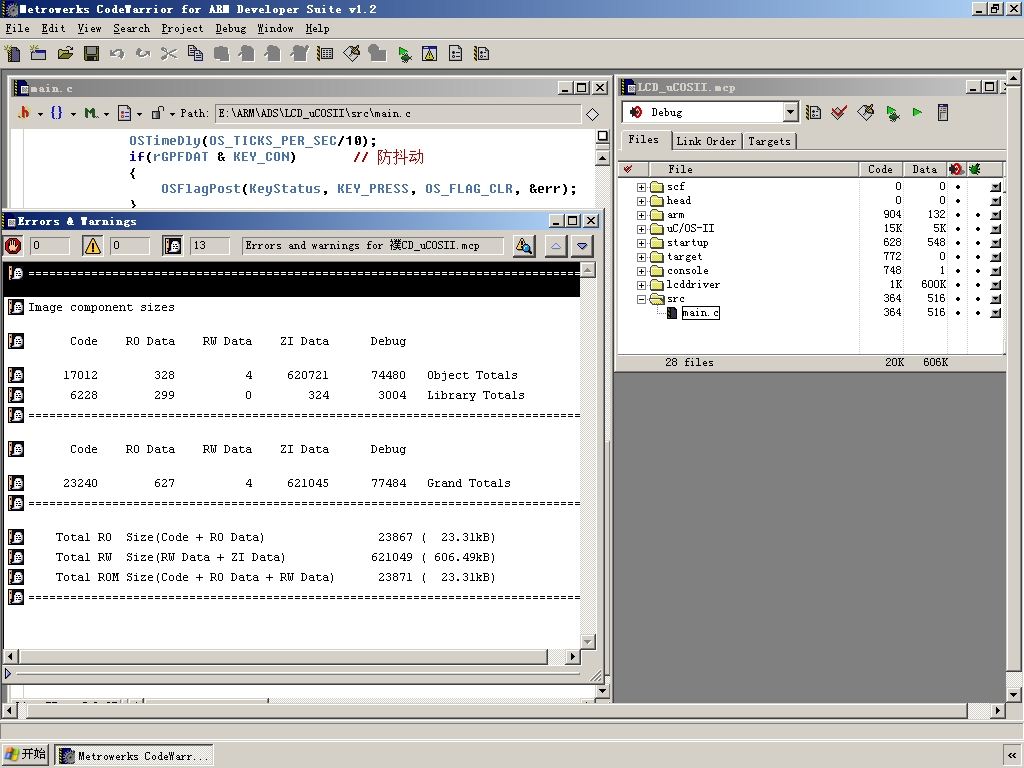Open the File menu
1024x768 pixels.
click(x=18, y=29)
